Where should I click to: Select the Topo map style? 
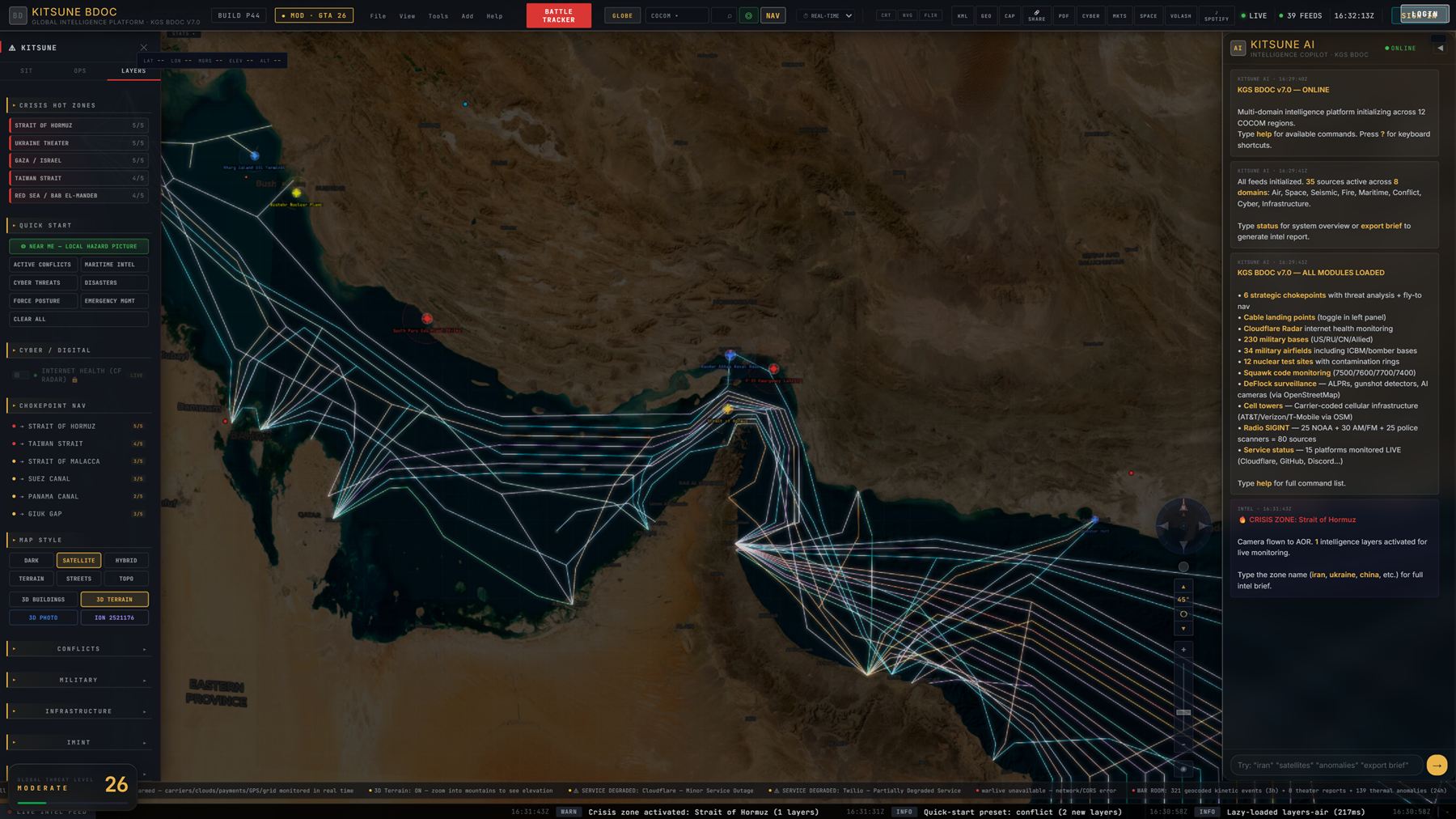(126, 579)
